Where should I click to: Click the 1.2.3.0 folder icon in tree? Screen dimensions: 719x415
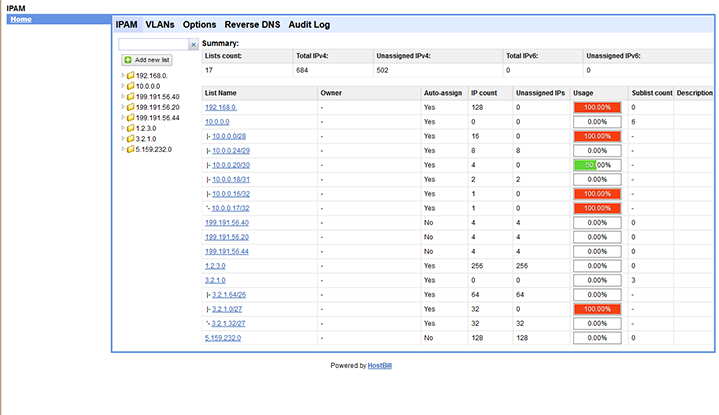[x=130, y=128]
